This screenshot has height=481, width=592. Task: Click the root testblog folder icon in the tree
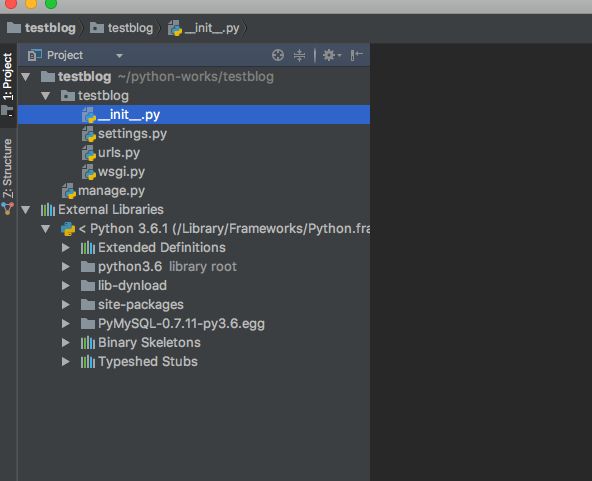pyautogui.click(x=48, y=77)
